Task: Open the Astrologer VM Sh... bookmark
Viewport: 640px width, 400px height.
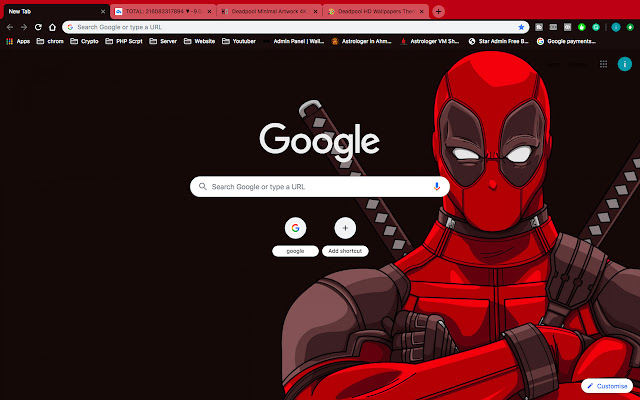Action: coord(429,41)
